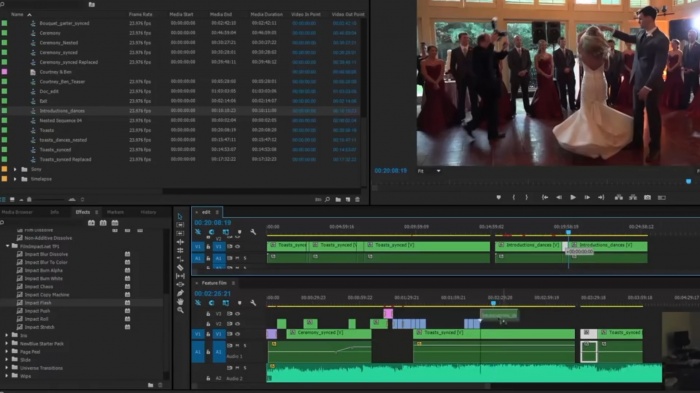Solo Audio 2 track in Feature film
This screenshot has height=393, width=700.
245,368
